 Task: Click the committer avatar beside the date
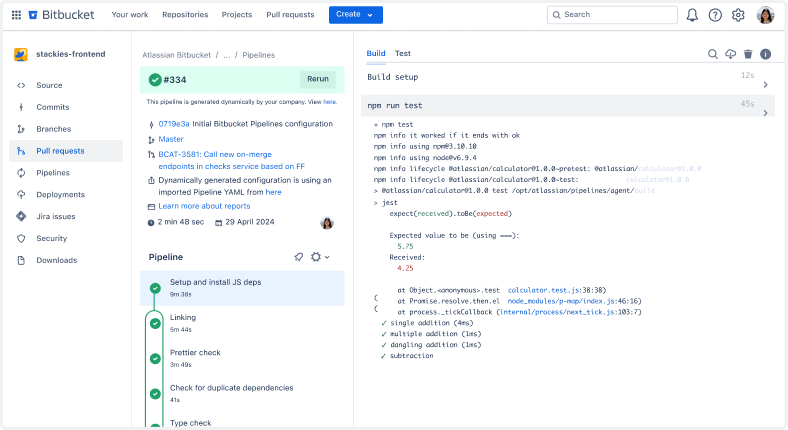(327, 223)
